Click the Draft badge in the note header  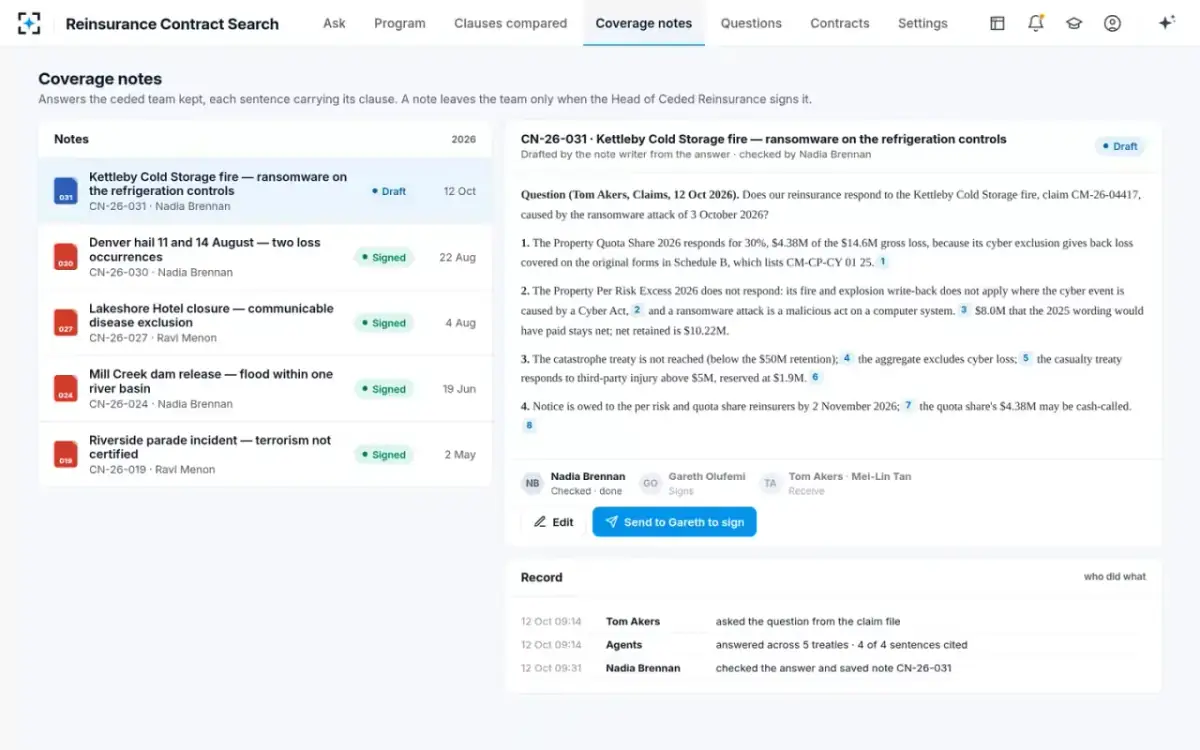click(1120, 146)
